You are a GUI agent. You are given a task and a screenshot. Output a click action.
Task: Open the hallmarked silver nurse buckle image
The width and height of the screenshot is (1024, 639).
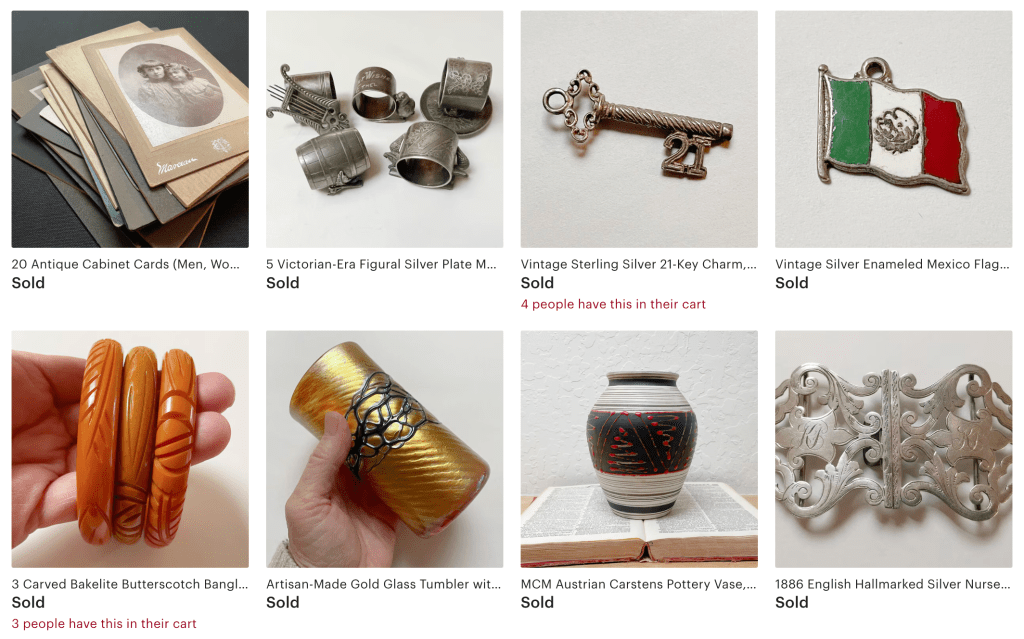pos(893,449)
